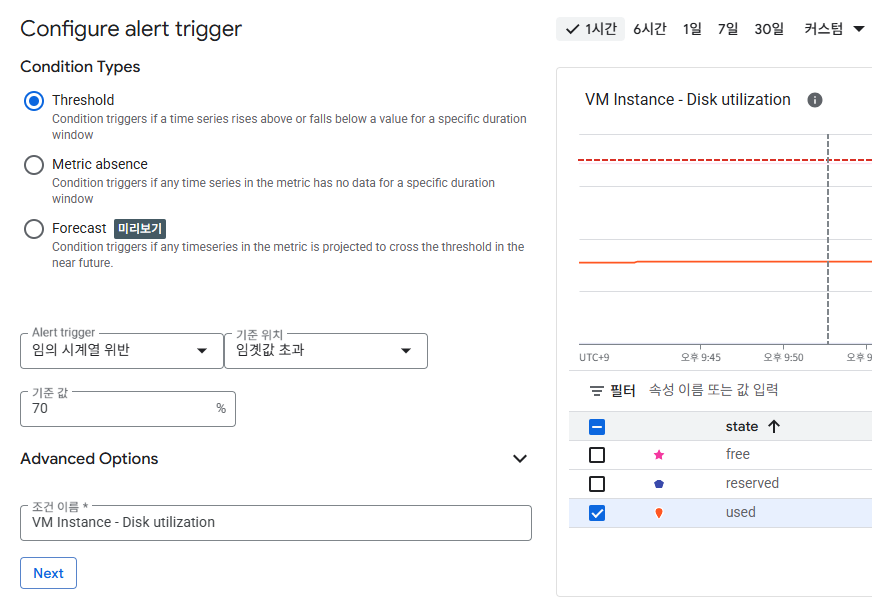Select the Forecast condition type
872x598 pixels.
[x=34, y=229]
